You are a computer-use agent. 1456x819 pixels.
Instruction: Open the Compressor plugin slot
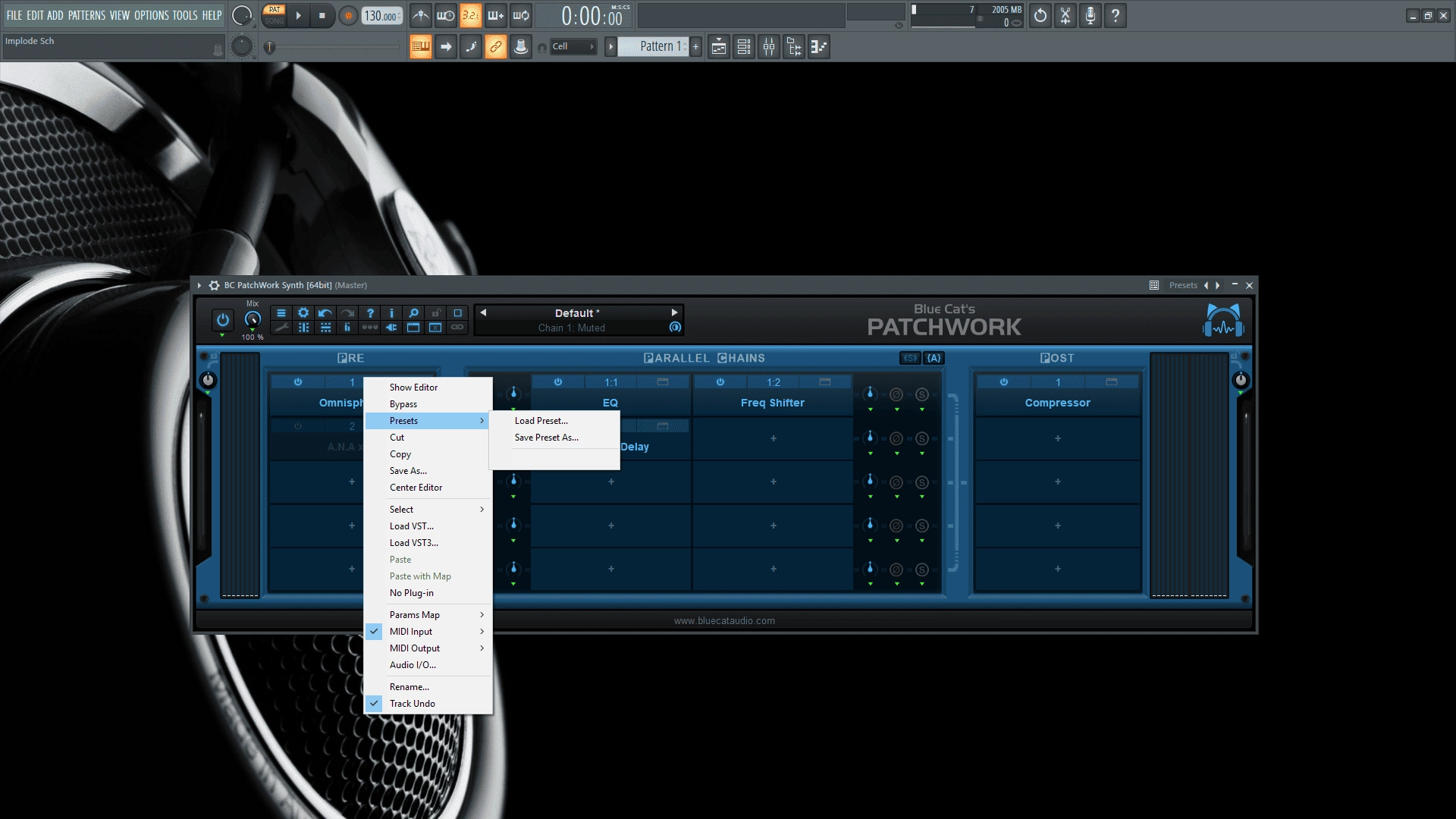1058,403
